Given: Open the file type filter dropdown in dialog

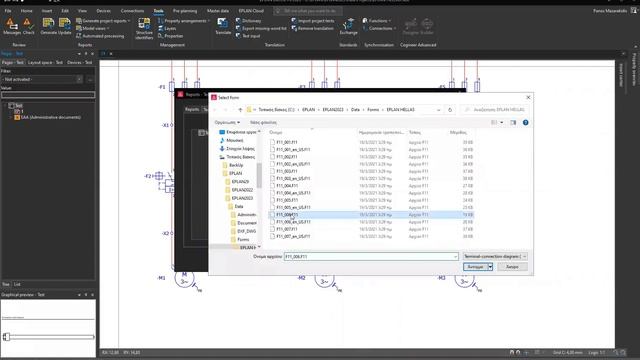Looking at the screenshot, I should pos(495,256).
